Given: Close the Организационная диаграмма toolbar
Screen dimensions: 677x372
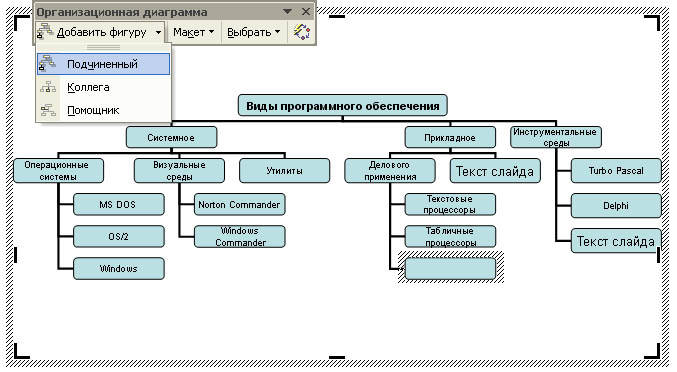Looking at the screenshot, I should pos(306,12).
